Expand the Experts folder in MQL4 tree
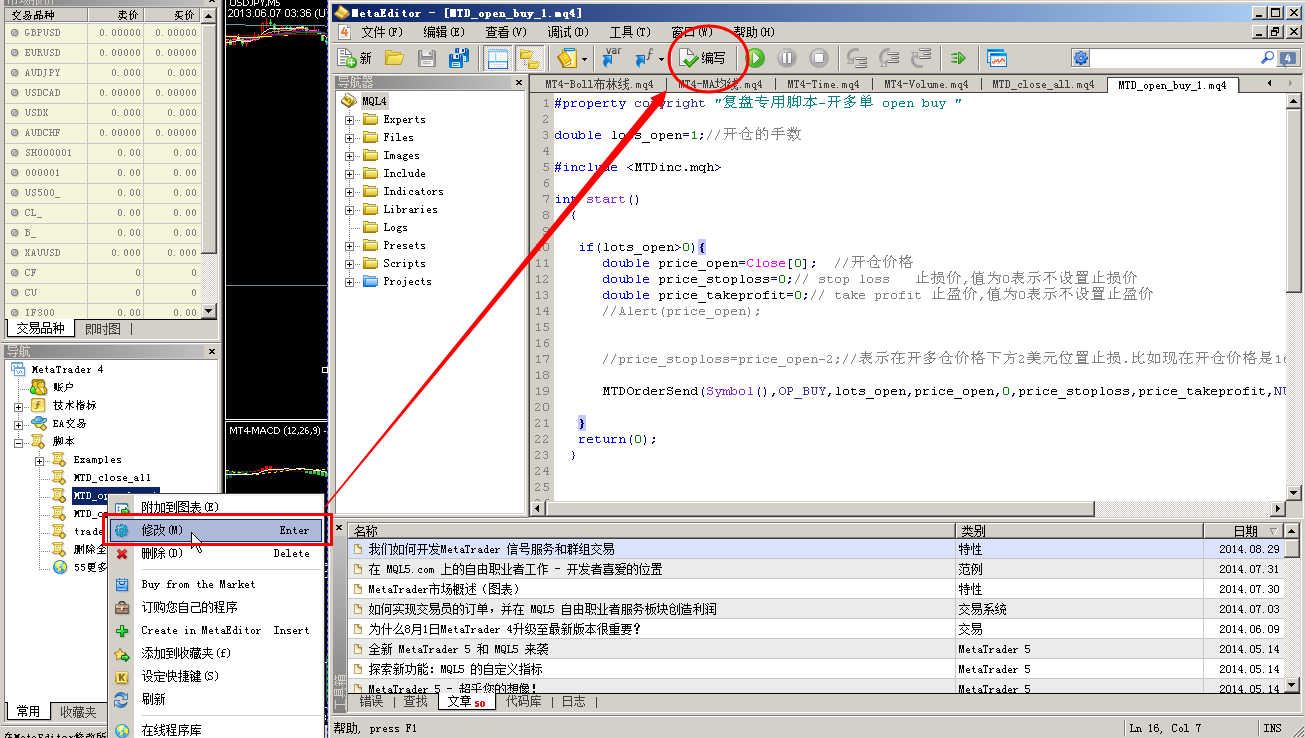Screen dimensions: 1305x738 (350, 120)
